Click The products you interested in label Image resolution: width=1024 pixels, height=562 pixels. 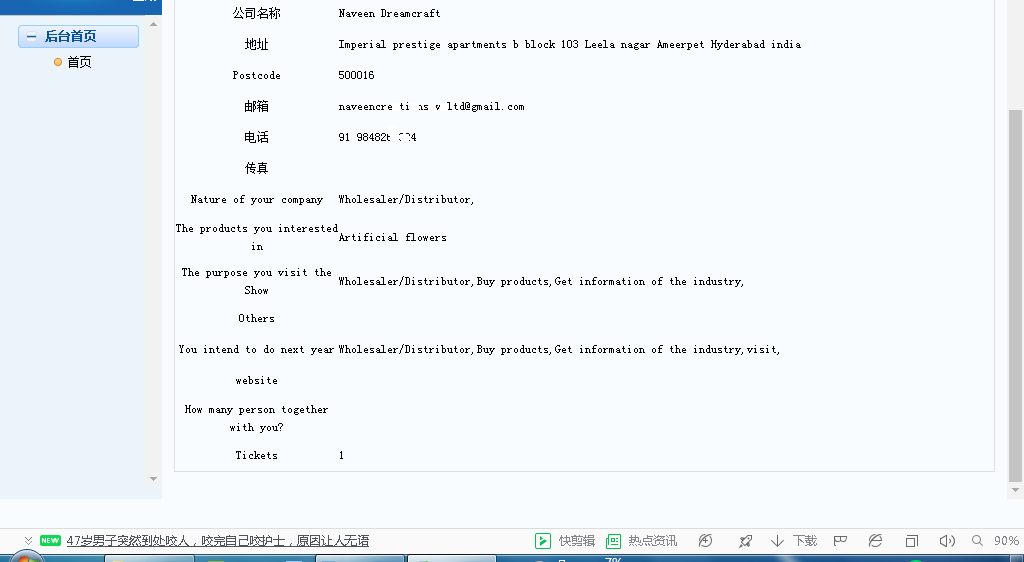click(x=257, y=237)
